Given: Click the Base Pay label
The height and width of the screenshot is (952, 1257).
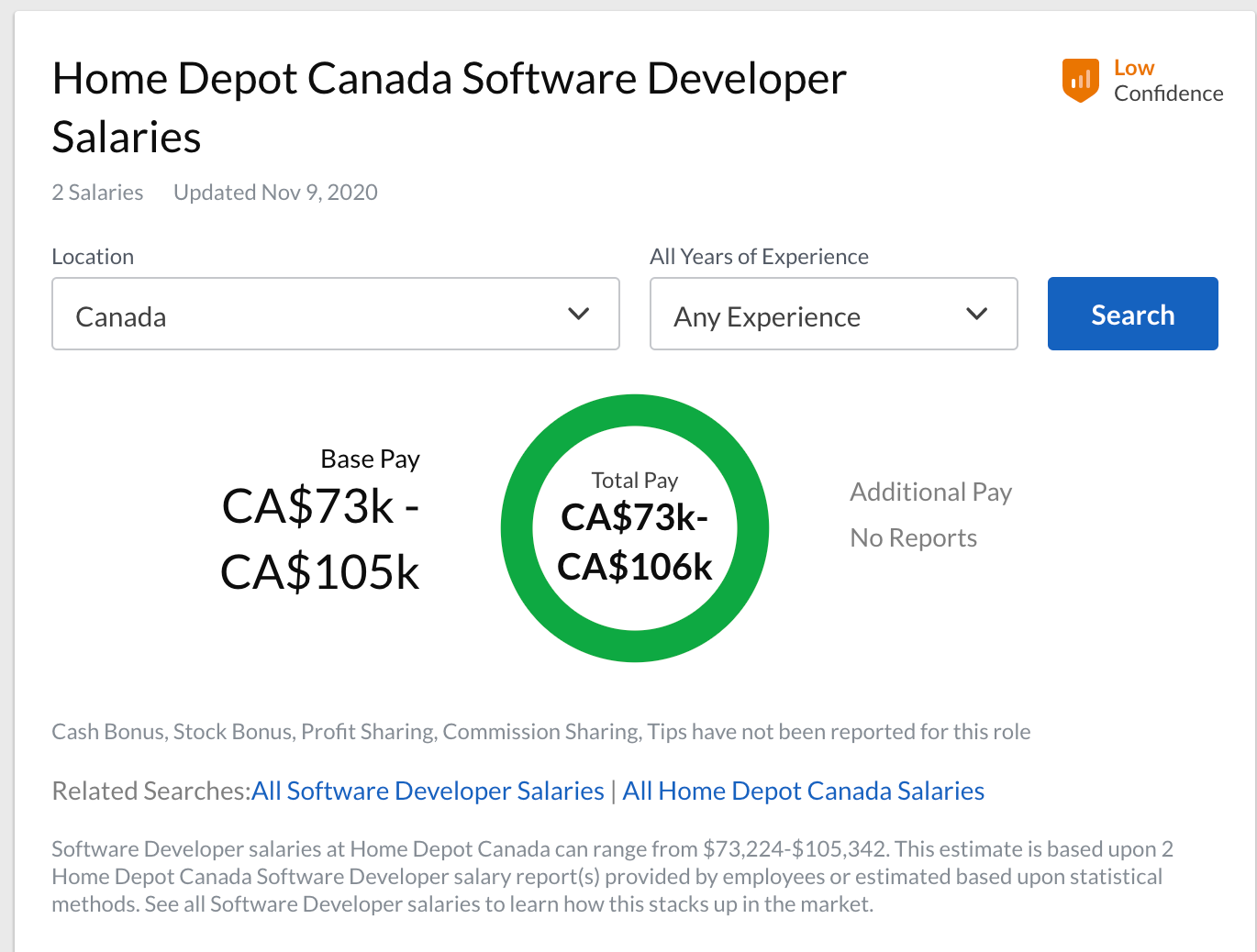Looking at the screenshot, I should pyautogui.click(x=371, y=459).
